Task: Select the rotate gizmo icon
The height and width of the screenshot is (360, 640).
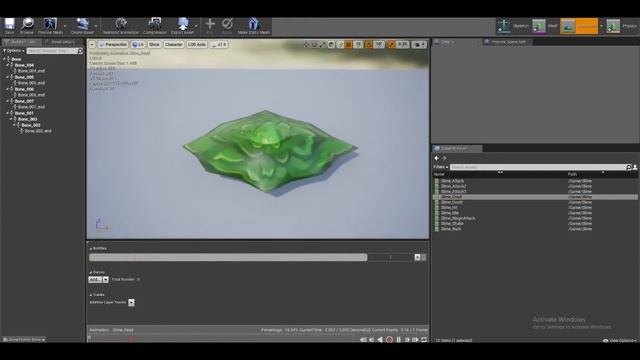Action: 314,44
